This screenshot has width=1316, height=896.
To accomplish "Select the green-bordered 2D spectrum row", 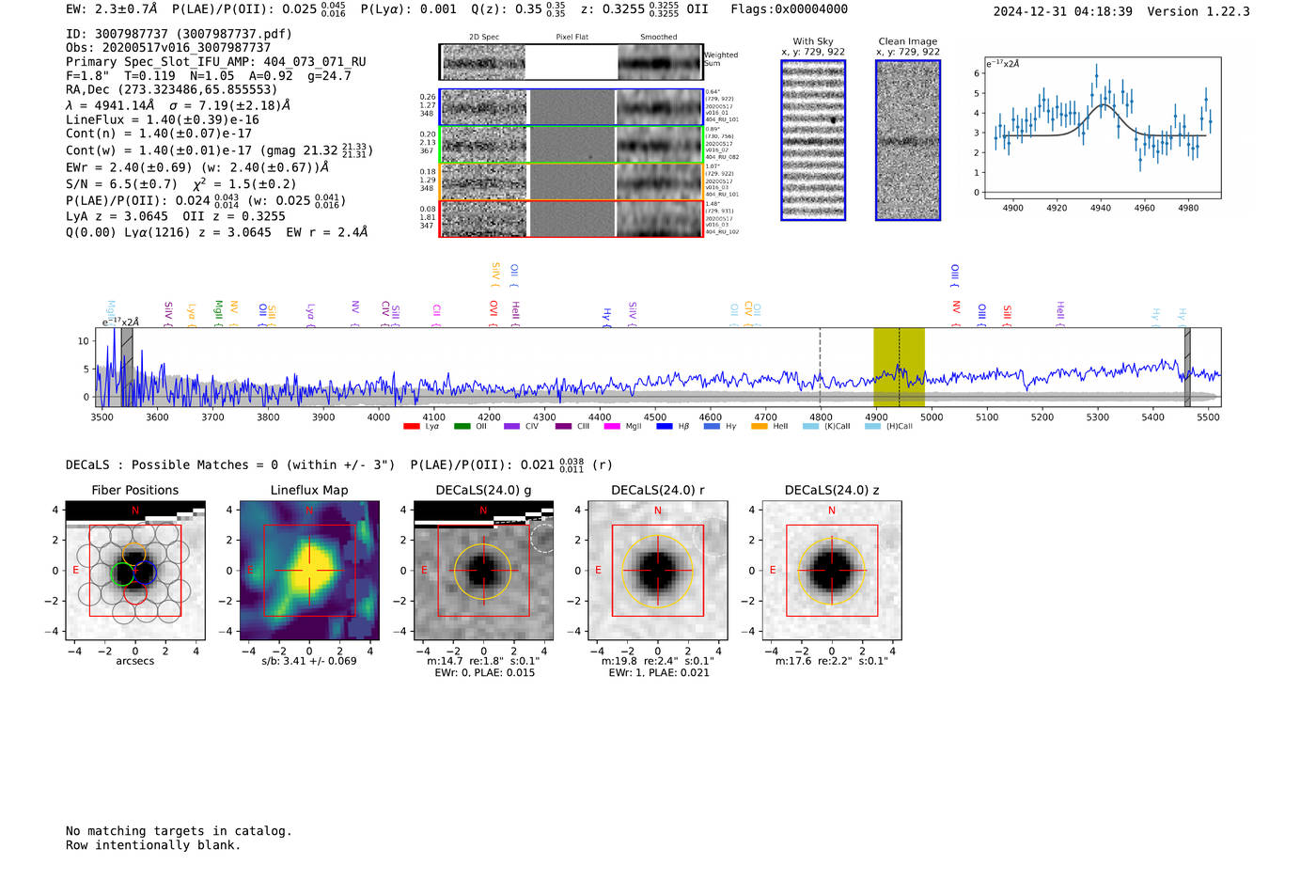I will 572,145.
